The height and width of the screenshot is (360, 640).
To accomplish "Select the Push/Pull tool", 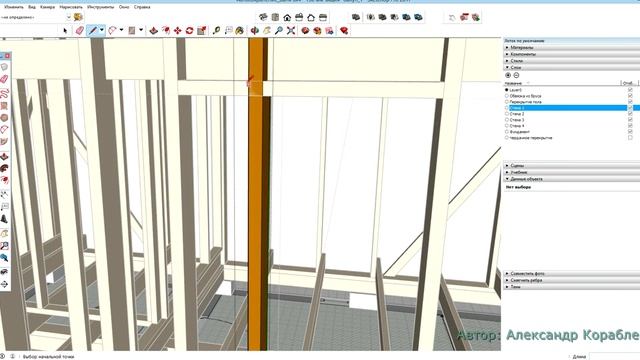I will pos(153,31).
